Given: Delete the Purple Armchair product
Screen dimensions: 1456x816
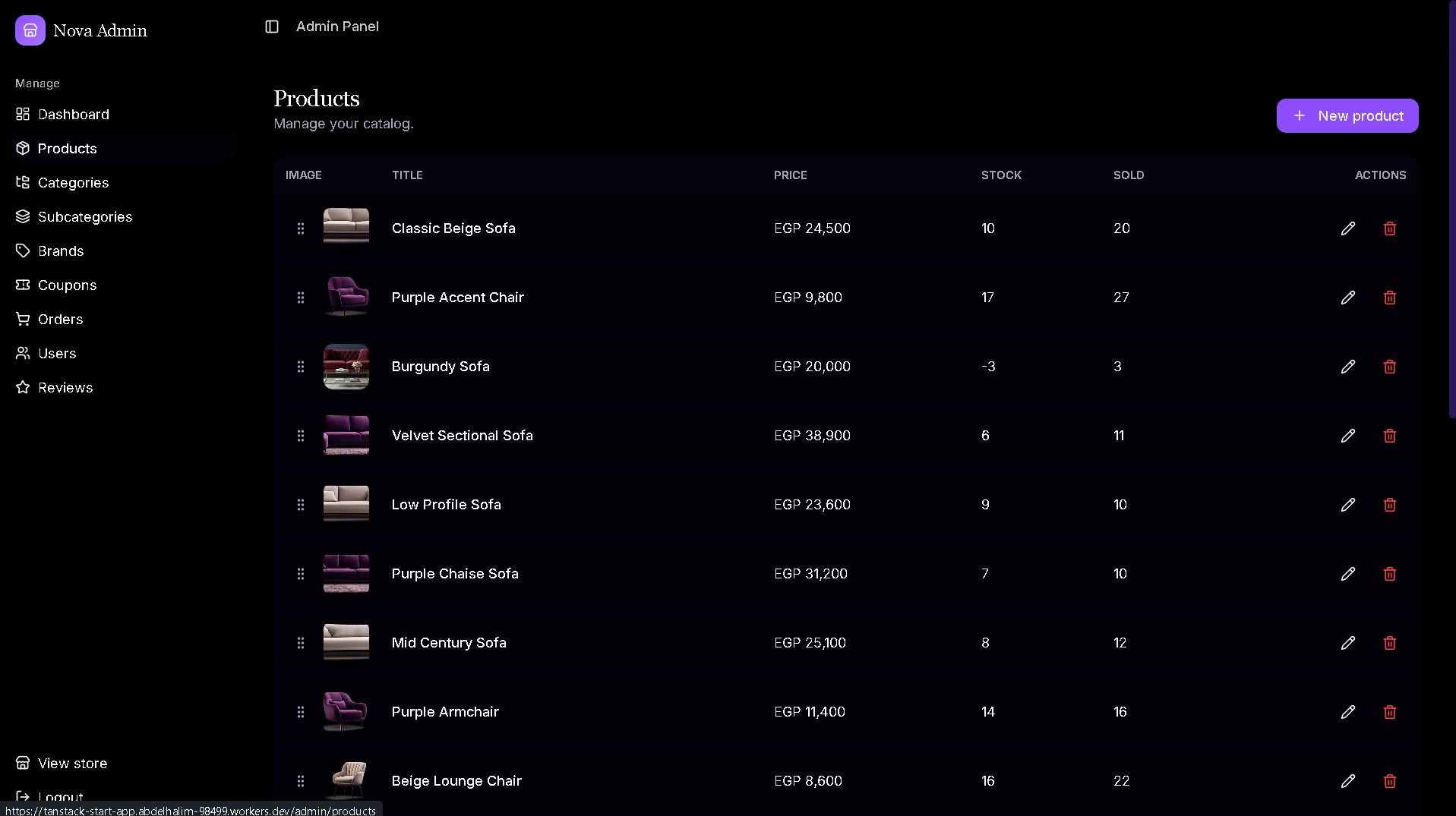Looking at the screenshot, I should (x=1390, y=712).
